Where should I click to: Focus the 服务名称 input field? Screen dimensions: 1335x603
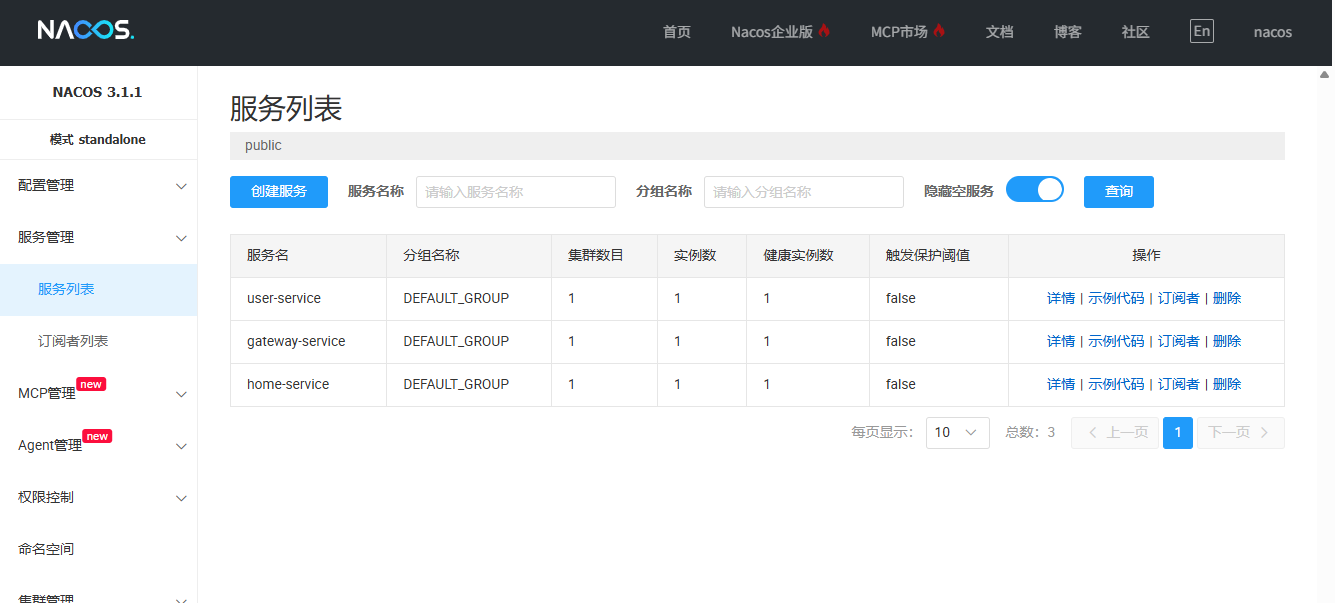[x=515, y=192]
